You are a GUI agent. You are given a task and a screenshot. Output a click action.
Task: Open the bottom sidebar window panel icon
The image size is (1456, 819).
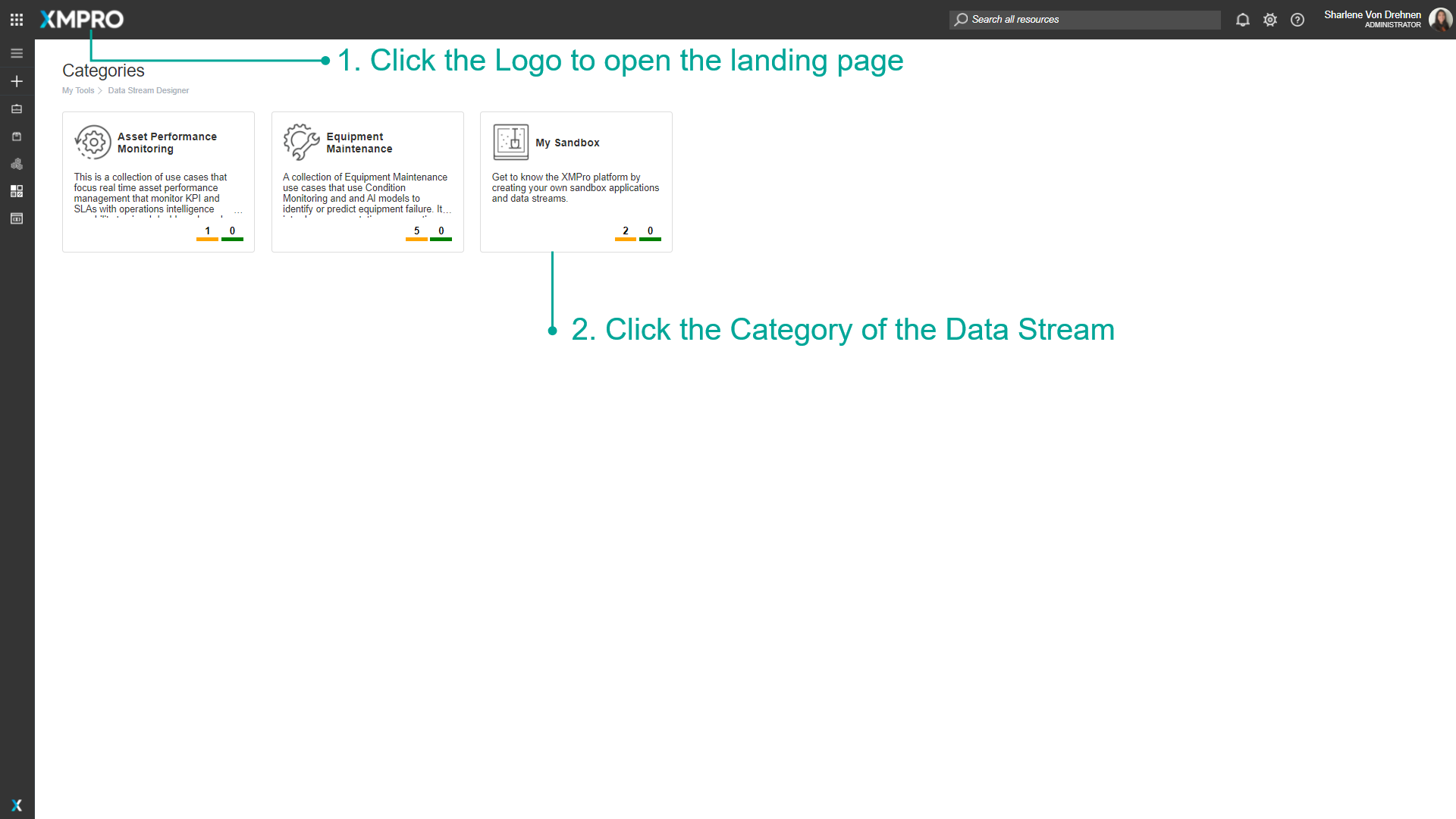click(x=16, y=218)
